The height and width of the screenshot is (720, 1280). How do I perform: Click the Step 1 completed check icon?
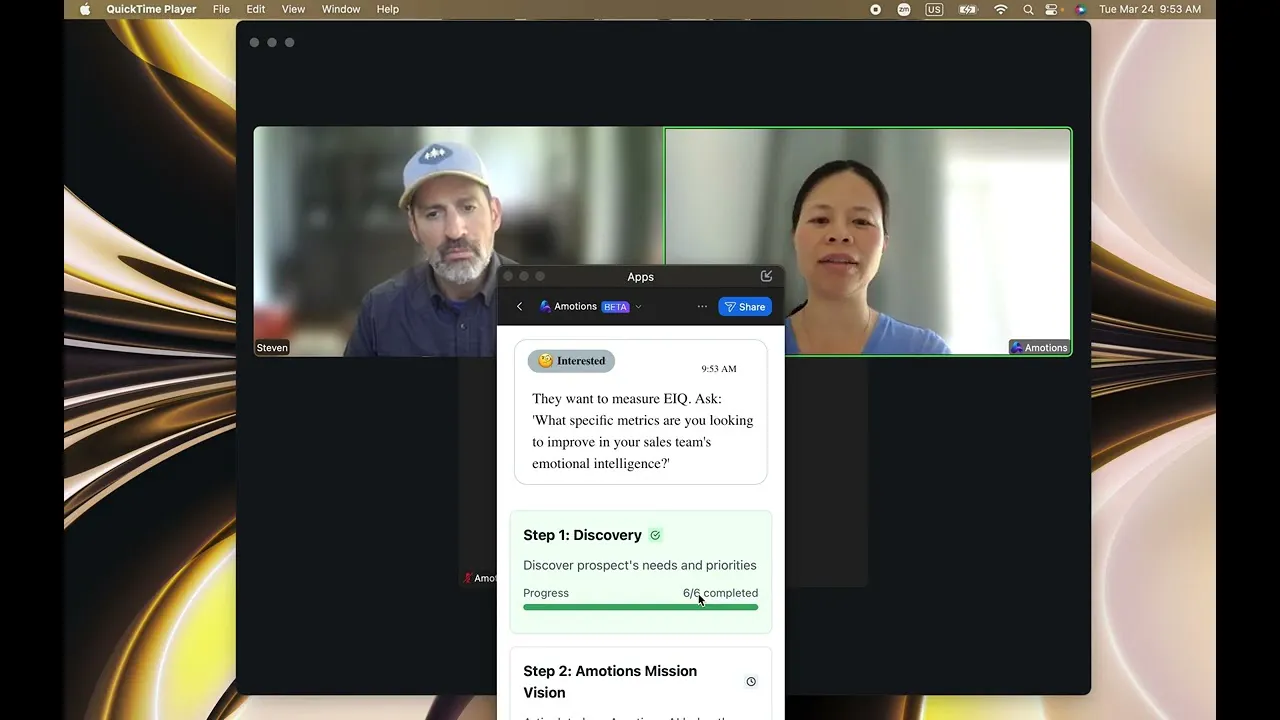(x=655, y=535)
